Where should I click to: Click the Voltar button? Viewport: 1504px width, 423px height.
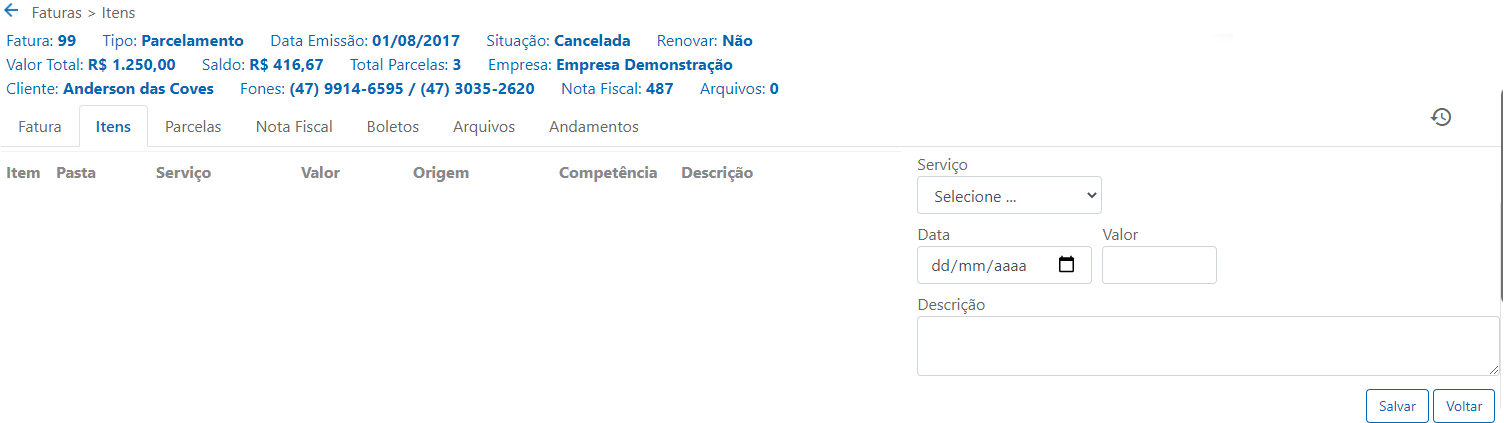click(1464, 406)
